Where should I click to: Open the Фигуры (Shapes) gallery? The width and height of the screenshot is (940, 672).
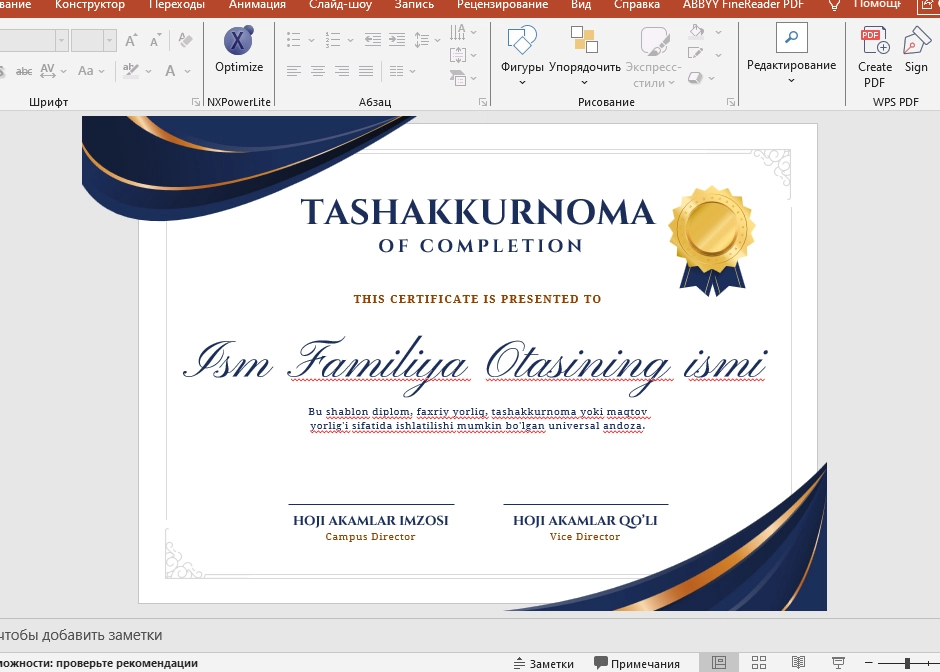[x=521, y=55]
